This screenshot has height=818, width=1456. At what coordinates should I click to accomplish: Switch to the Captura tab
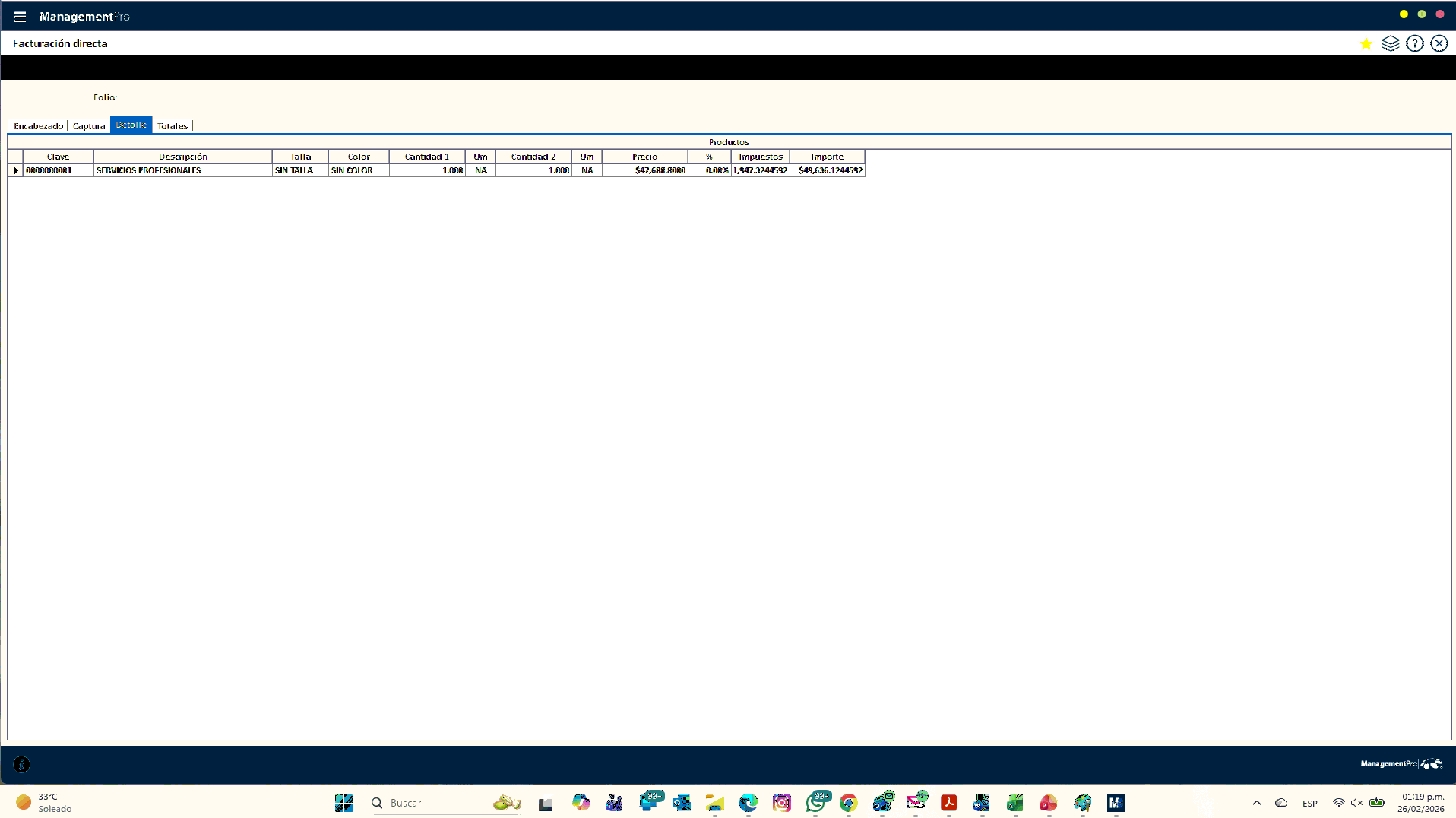click(89, 126)
